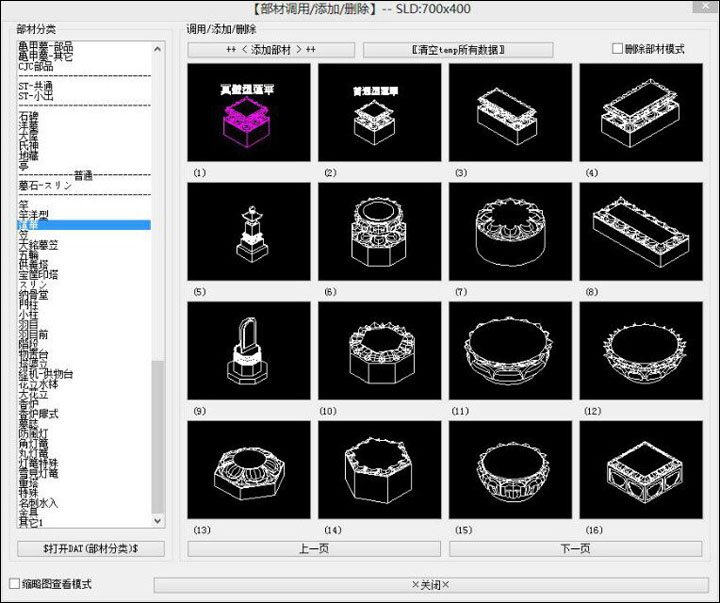Pick thumbnail (6) octagonal lotus pedestal
720x603 pixels.
(379, 231)
